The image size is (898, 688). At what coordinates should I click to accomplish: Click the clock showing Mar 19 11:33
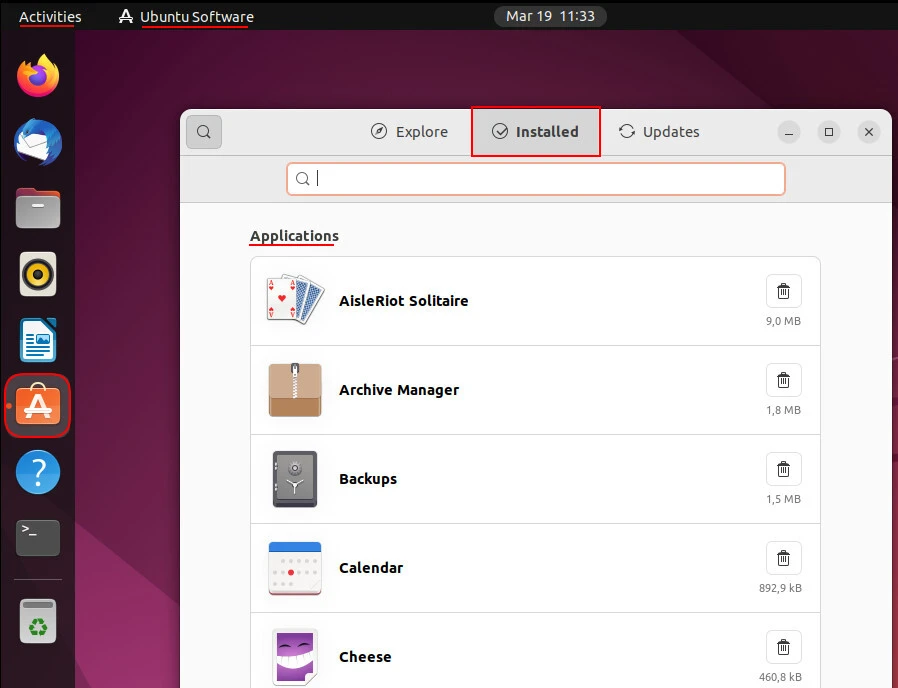(x=550, y=16)
